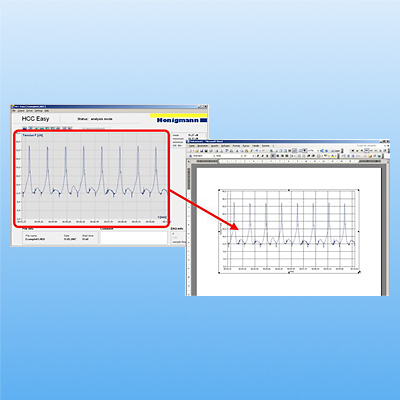The width and height of the screenshot is (400, 400).
Task: Open the paragraph style dropdown in Word
Action: [x=200, y=156]
